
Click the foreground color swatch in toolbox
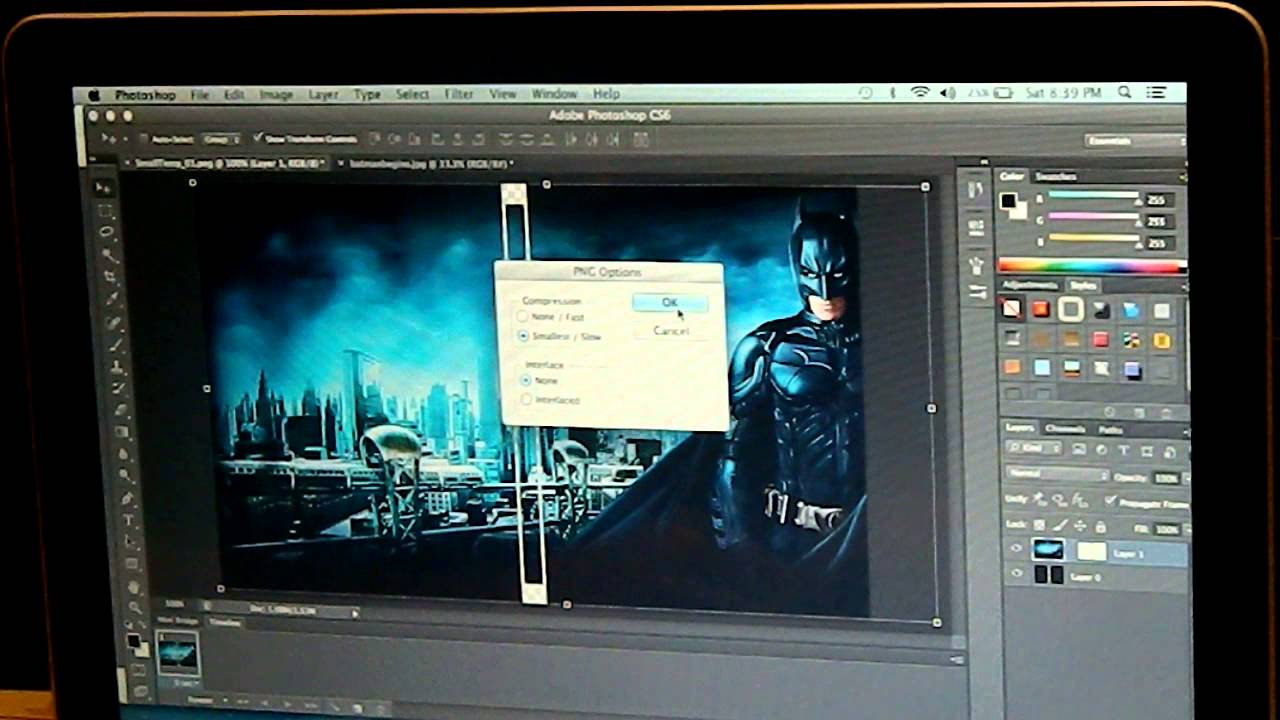click(x=133, y=640)
